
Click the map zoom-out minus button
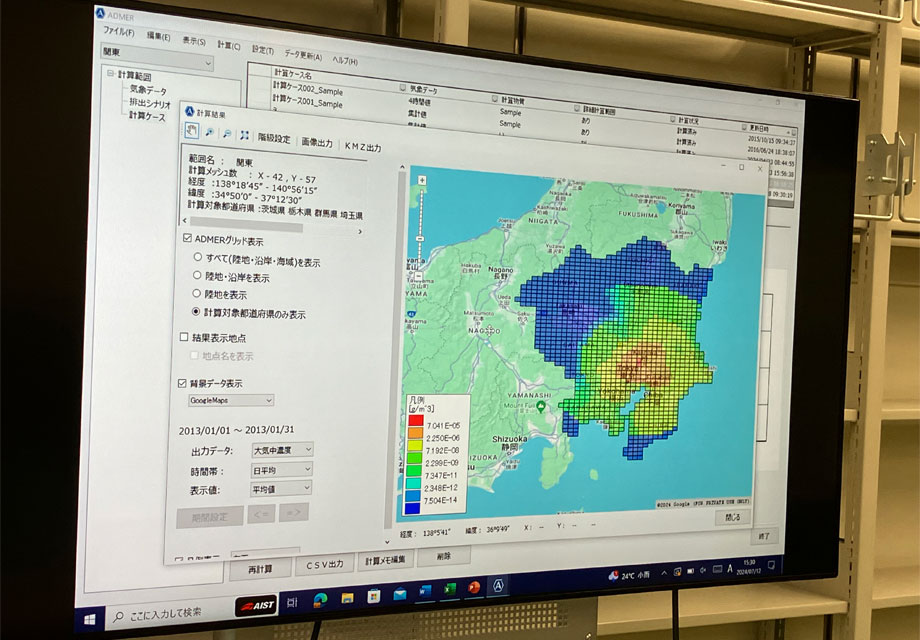point(419,275)
